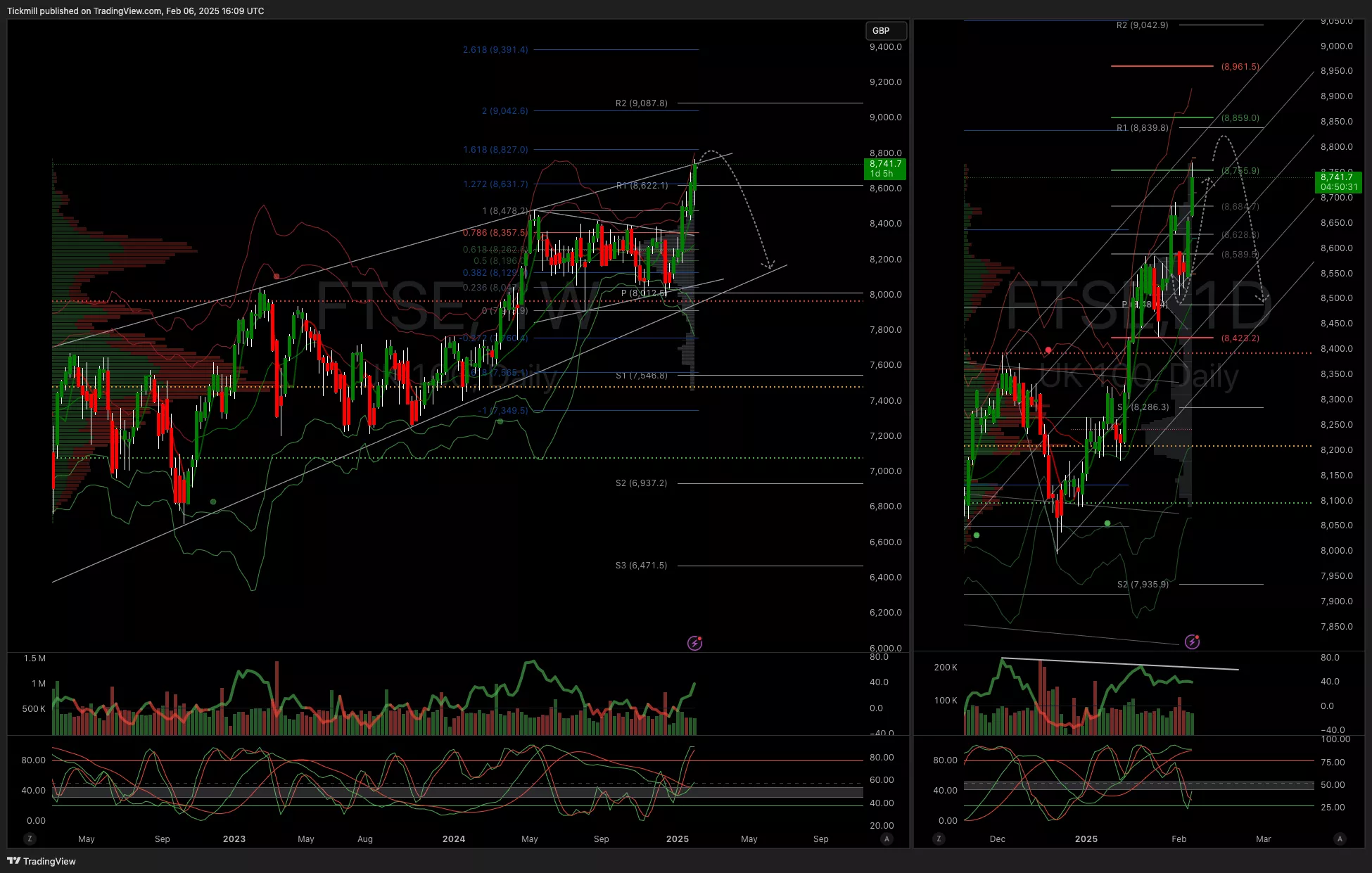Select the 2024 label on time axis
The height and width of the screenshot is (873, 1372).
[454, 839]
